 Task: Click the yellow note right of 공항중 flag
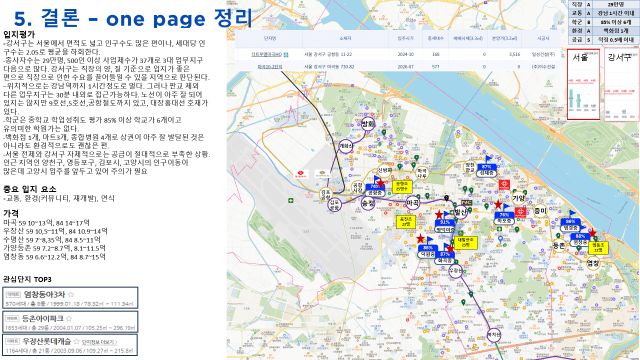tap(402, 187)
